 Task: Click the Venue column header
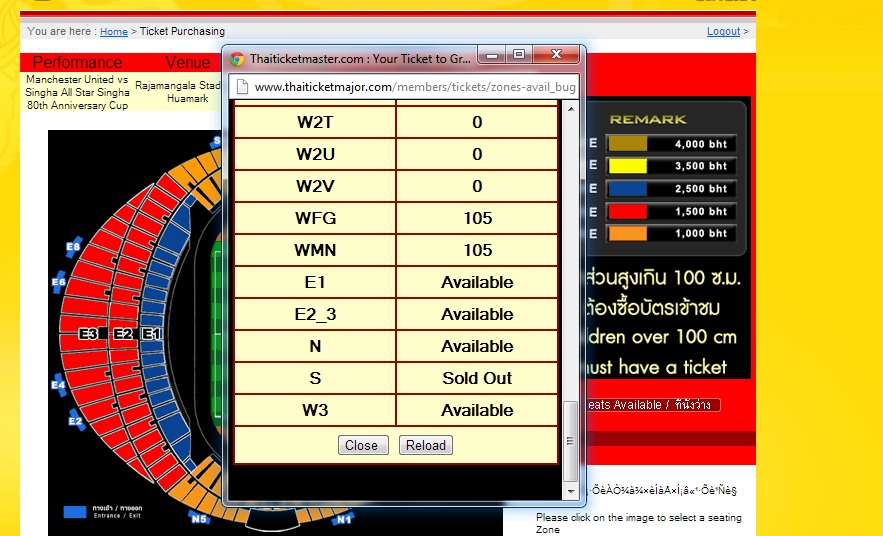coord(188,62)
